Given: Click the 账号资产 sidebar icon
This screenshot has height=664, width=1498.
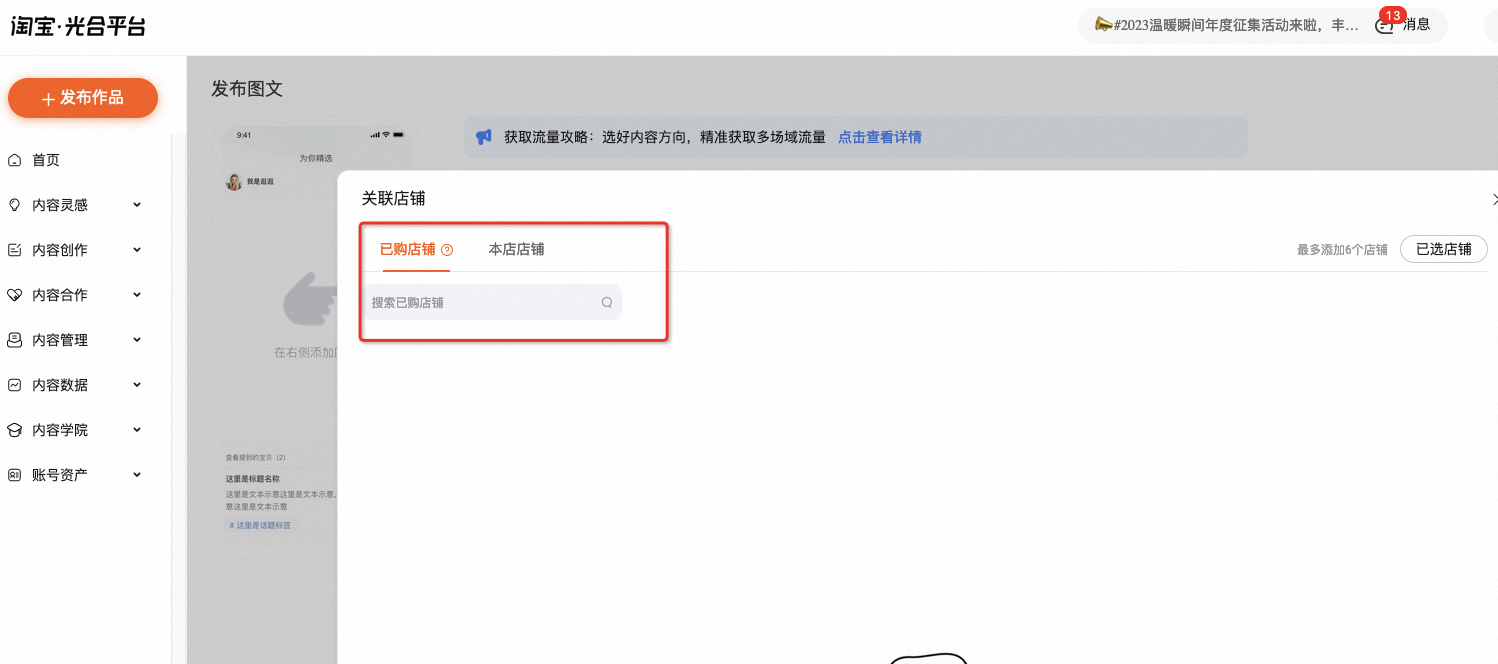Looking at the screenshot, I should click(x=15, y=475).
